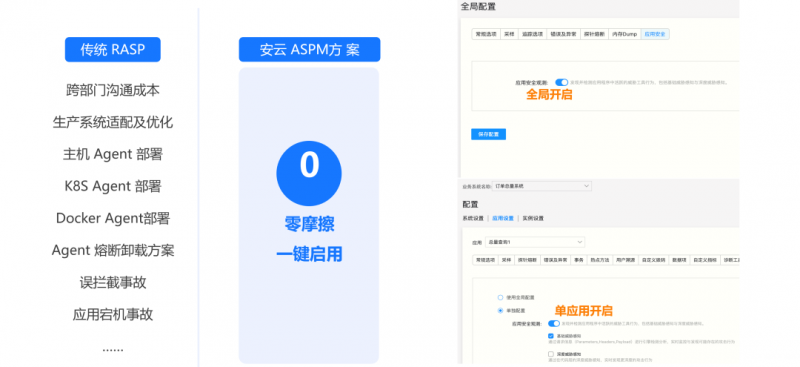Select the 使用全局配置 radio button
Viewport: 800px width, 367px height.
[501, 297]
